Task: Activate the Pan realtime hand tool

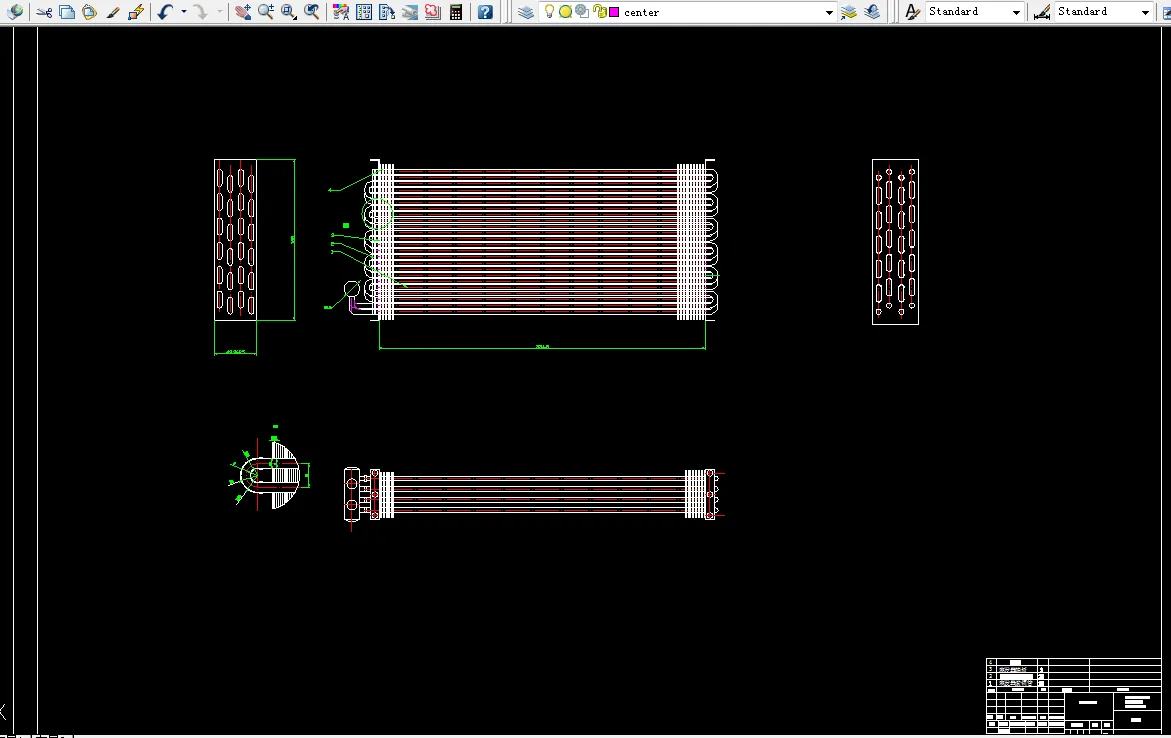Action: (x=243, y=12)
